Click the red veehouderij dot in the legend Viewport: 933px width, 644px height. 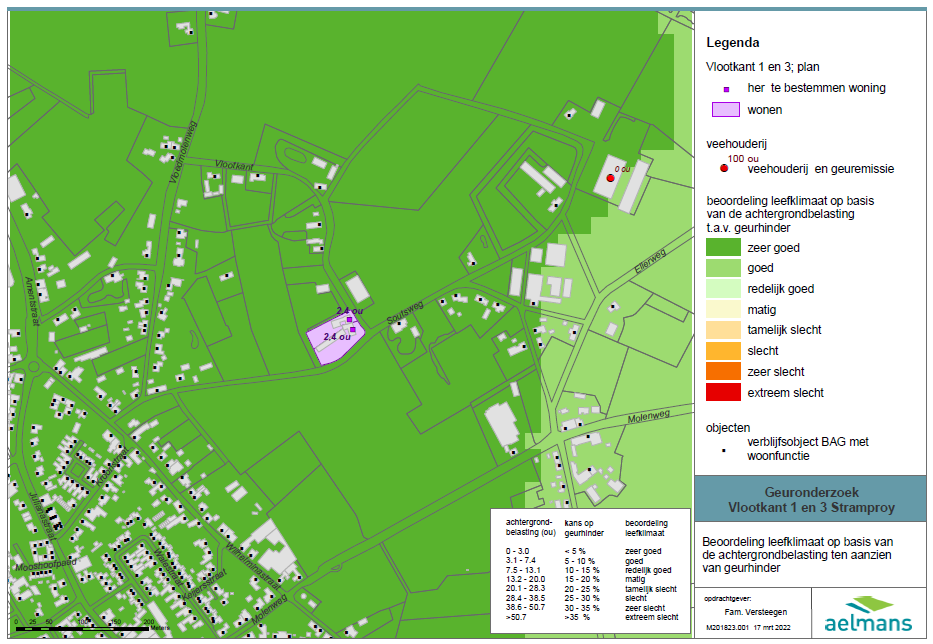(x=724, y=168)
